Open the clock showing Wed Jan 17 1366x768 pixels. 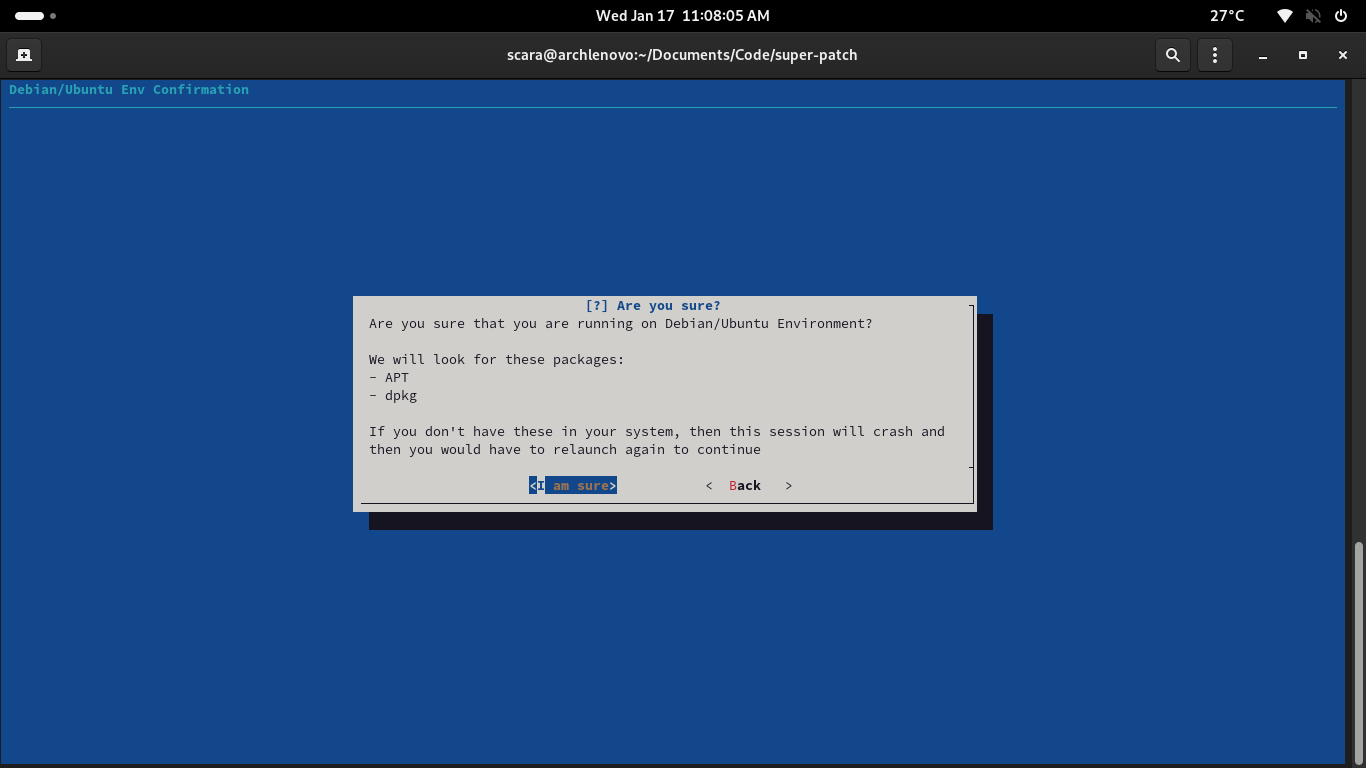[x=683, y=16]
